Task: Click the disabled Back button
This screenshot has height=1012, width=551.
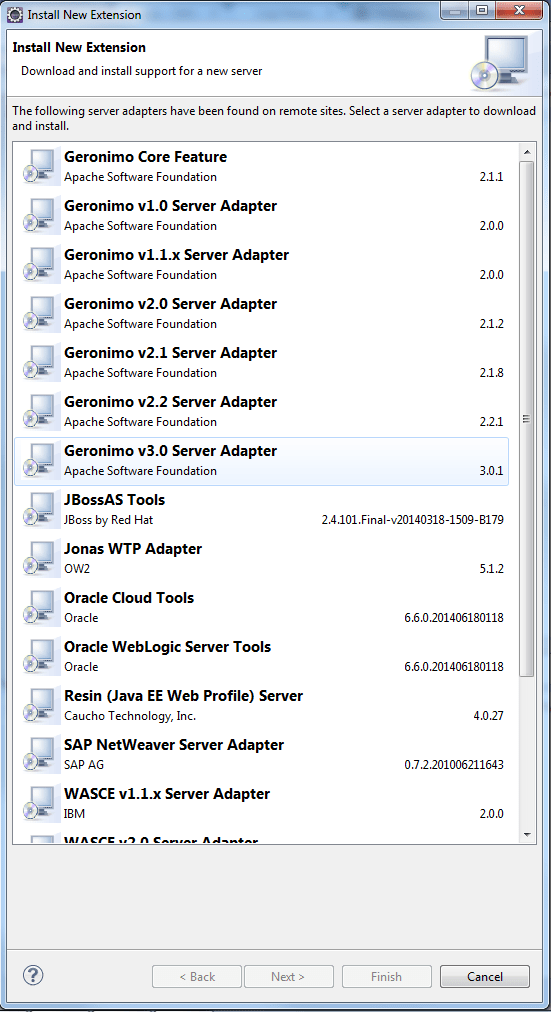Action: point(197,977)
